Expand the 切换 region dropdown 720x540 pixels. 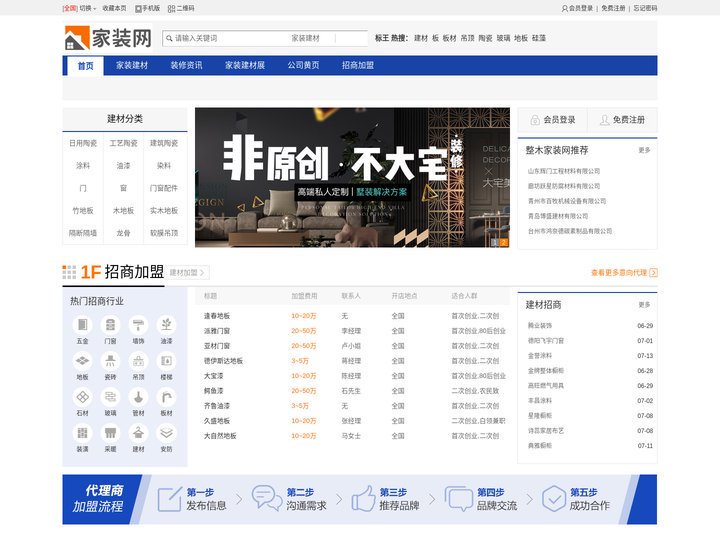tap(88, 8)
